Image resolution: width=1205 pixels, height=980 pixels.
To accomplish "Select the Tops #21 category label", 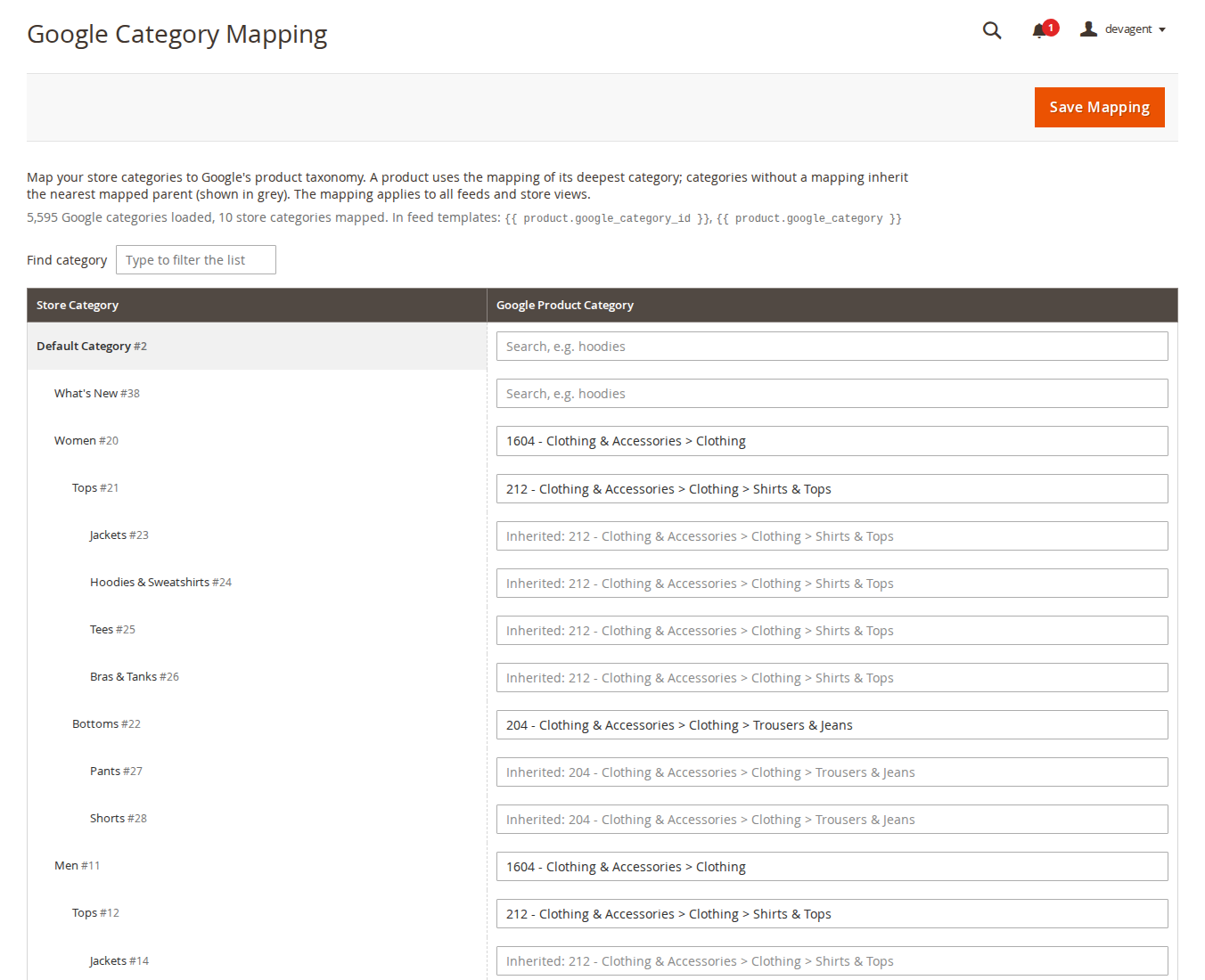I will tap(95, 488).
